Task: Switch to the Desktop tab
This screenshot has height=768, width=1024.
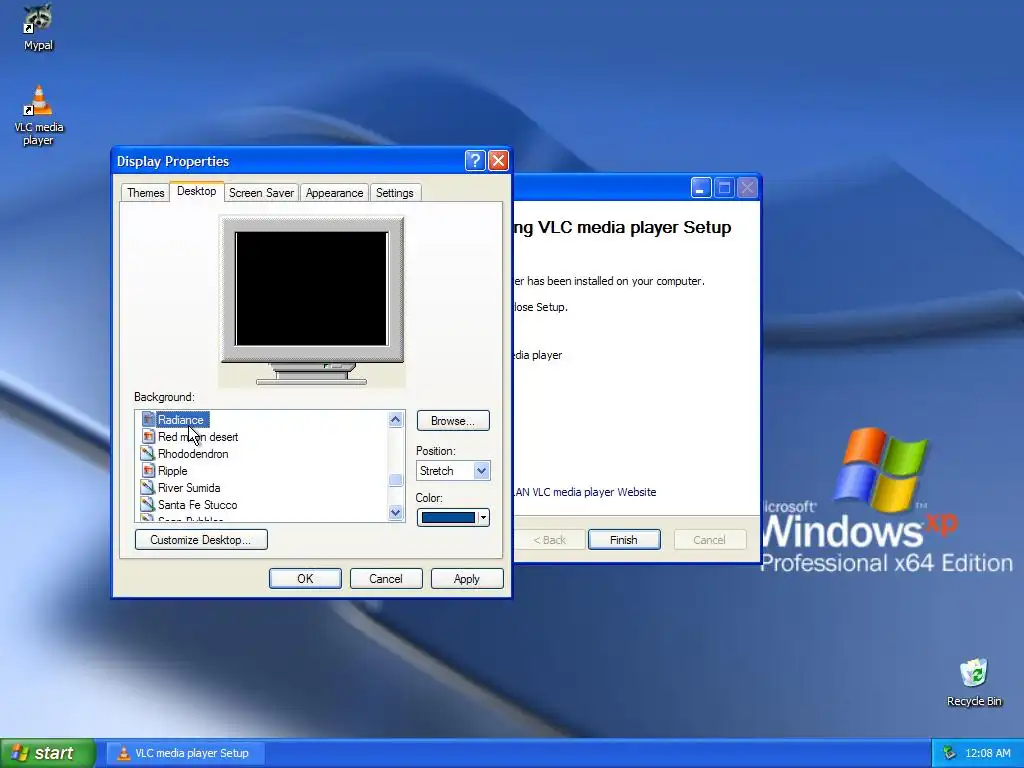Action: tap(197, 191)
